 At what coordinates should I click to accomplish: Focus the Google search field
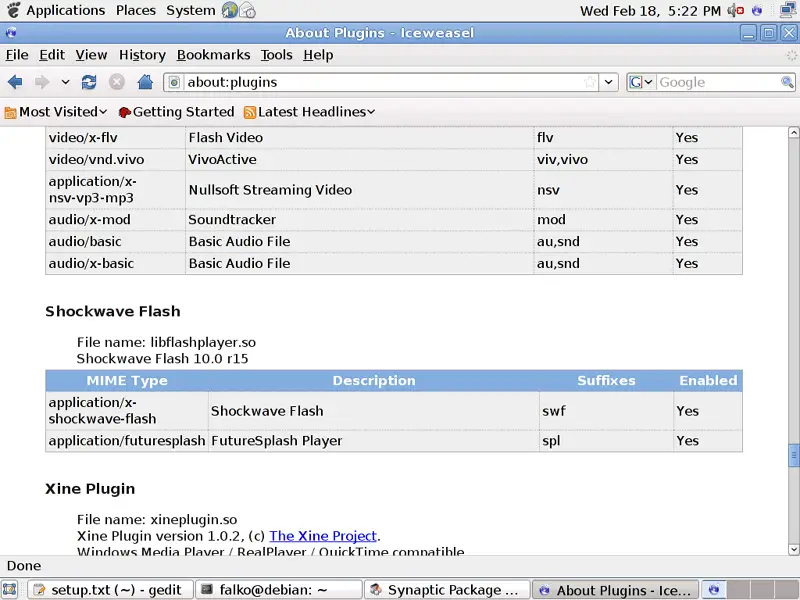coord(718,82)
